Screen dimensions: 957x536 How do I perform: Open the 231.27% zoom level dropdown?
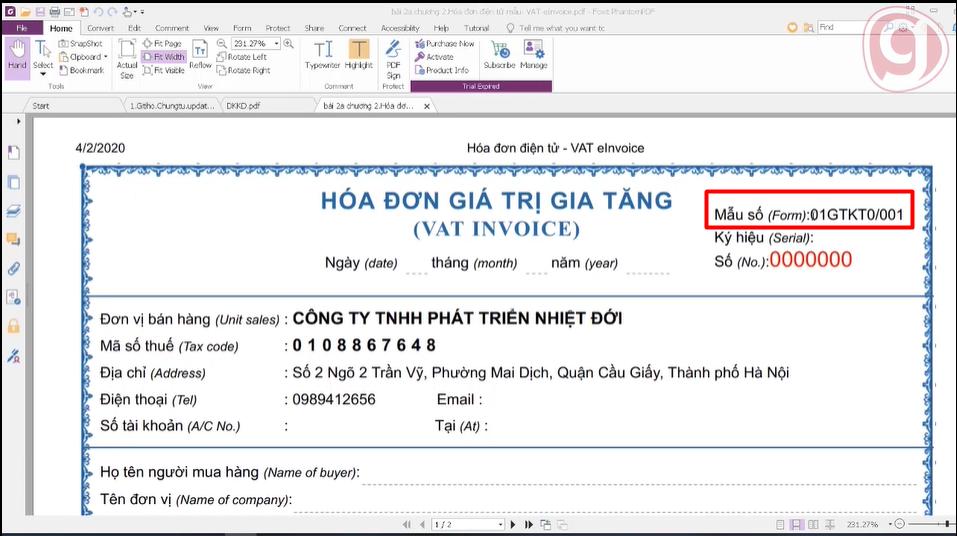coord(276,43)
